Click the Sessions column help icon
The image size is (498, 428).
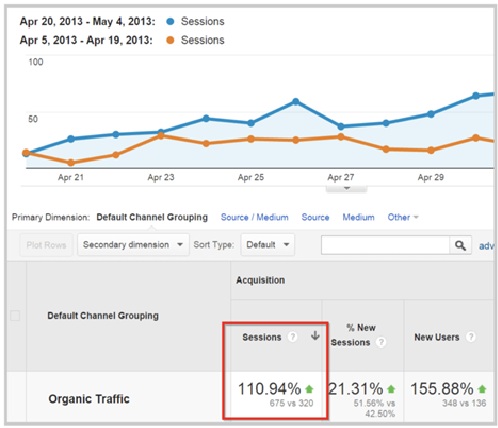click(x=292, y=337)
